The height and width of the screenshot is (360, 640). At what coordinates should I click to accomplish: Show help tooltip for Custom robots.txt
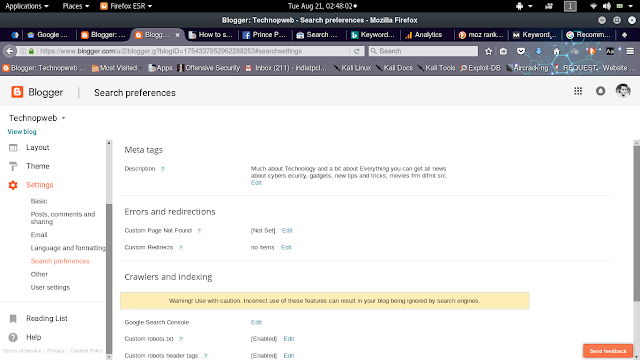click(181, 339)
